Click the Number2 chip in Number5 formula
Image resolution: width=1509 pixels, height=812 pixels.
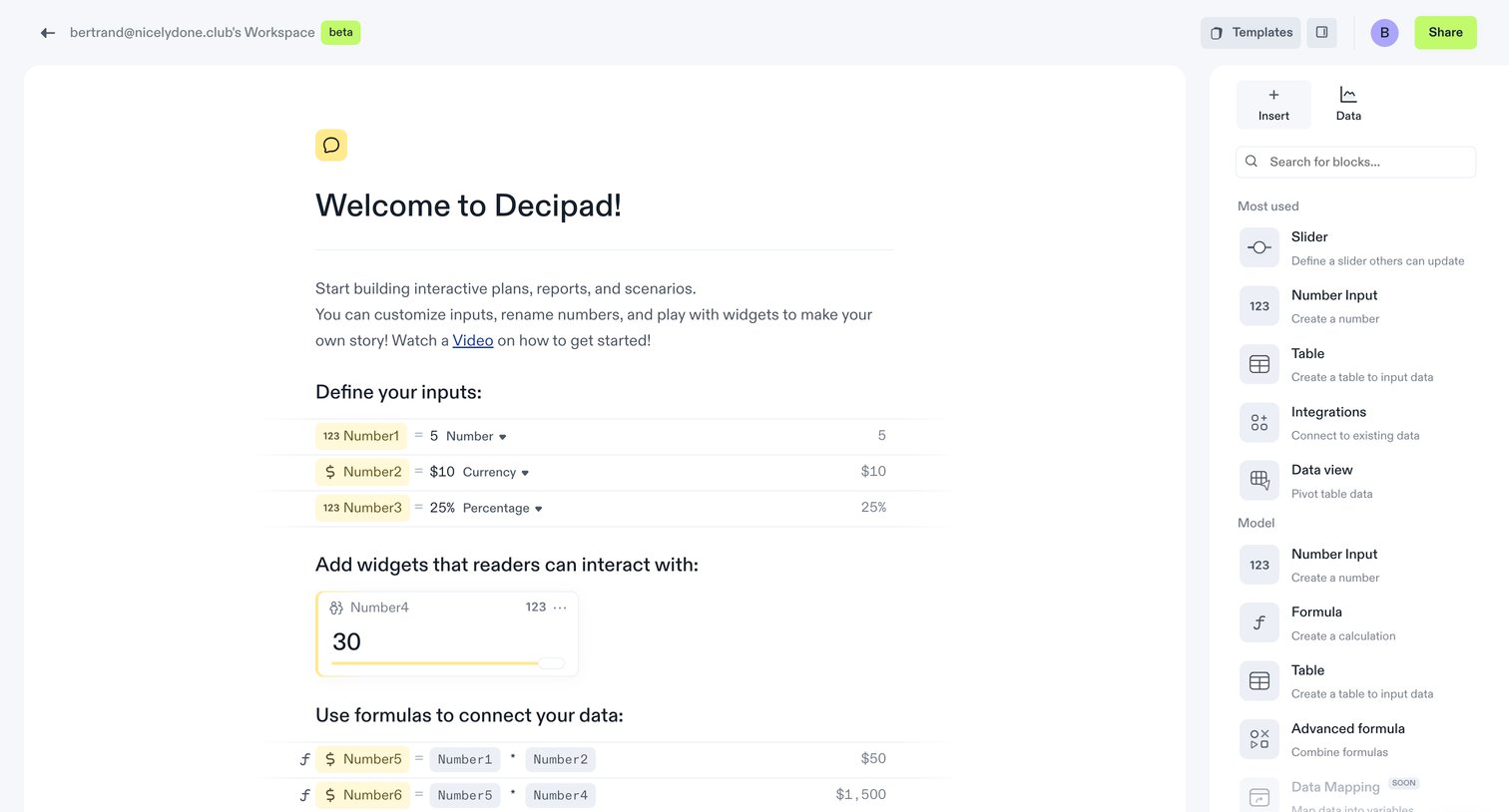pos(561,759)
